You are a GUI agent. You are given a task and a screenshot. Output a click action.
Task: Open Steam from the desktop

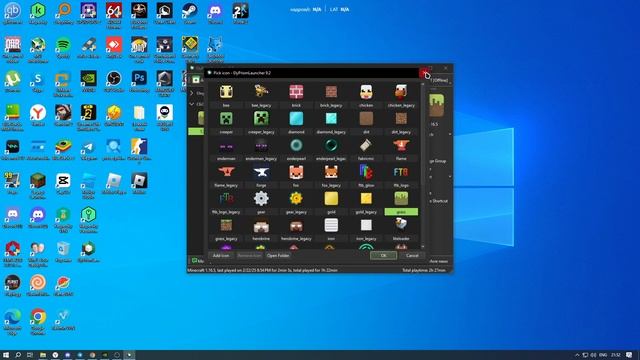click(190, 13)
